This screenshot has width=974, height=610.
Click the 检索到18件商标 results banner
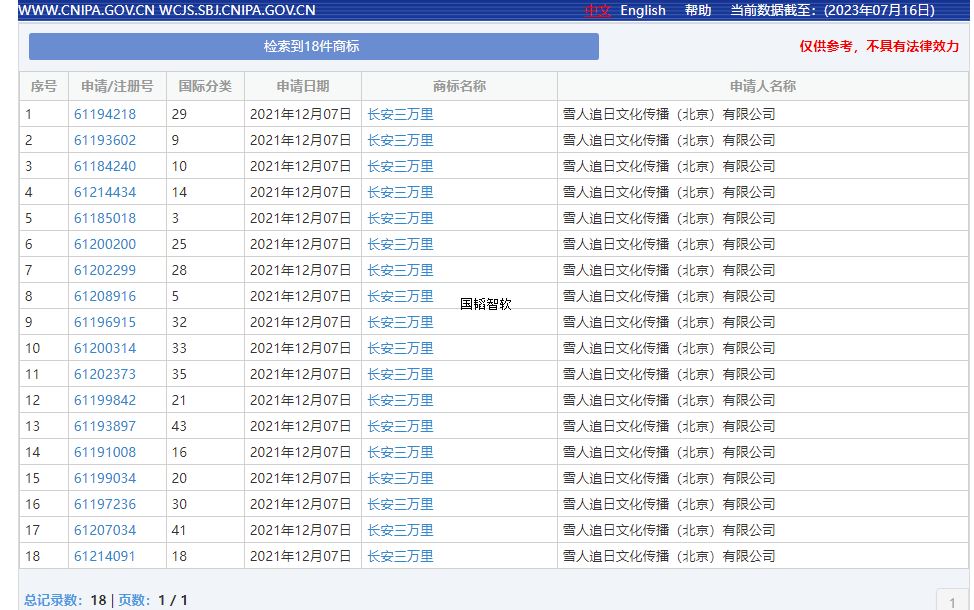point(314,47)
